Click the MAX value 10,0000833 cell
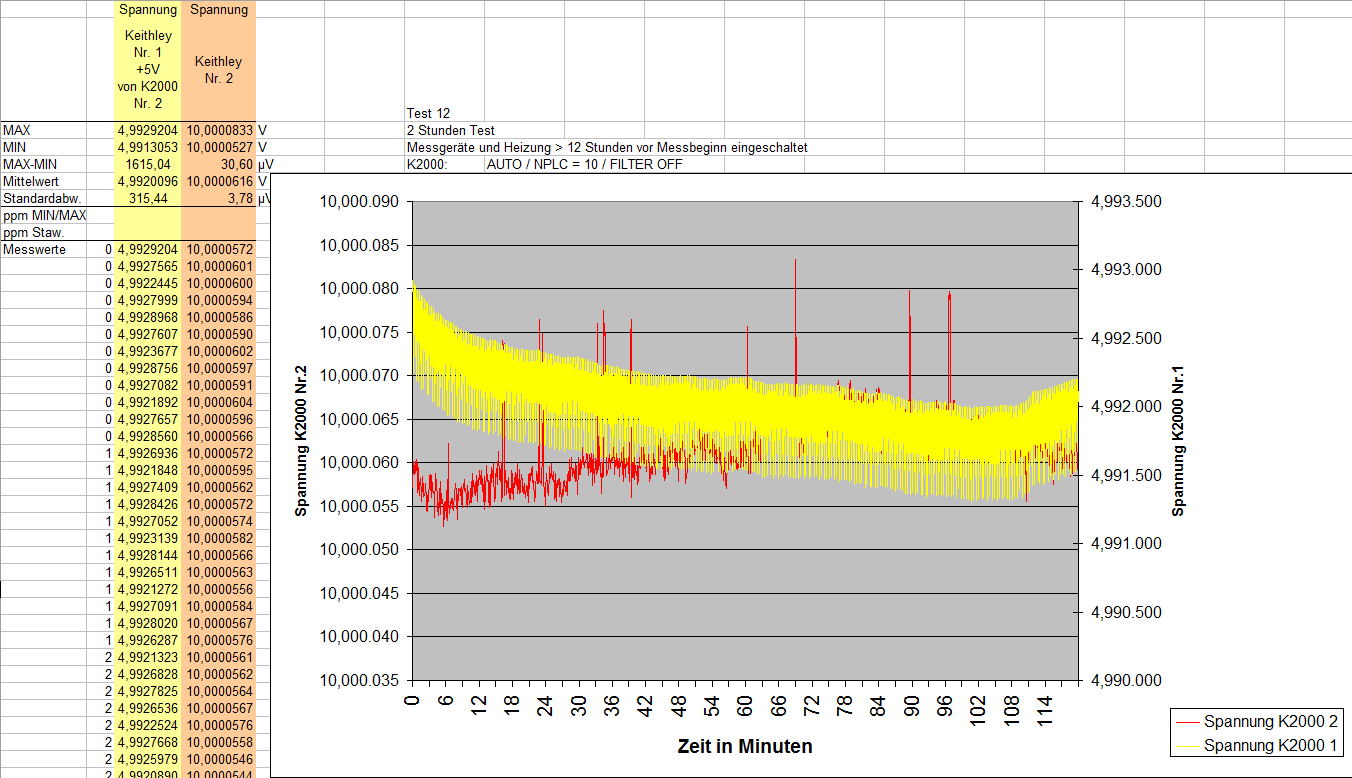The image size is (1352, 778). pos(218,130)
